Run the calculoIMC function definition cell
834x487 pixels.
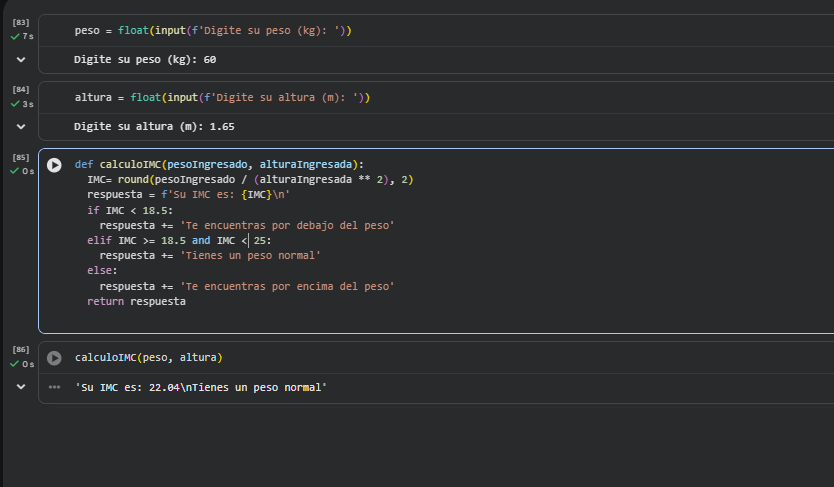pyautogui.click(x=54, y=164)
